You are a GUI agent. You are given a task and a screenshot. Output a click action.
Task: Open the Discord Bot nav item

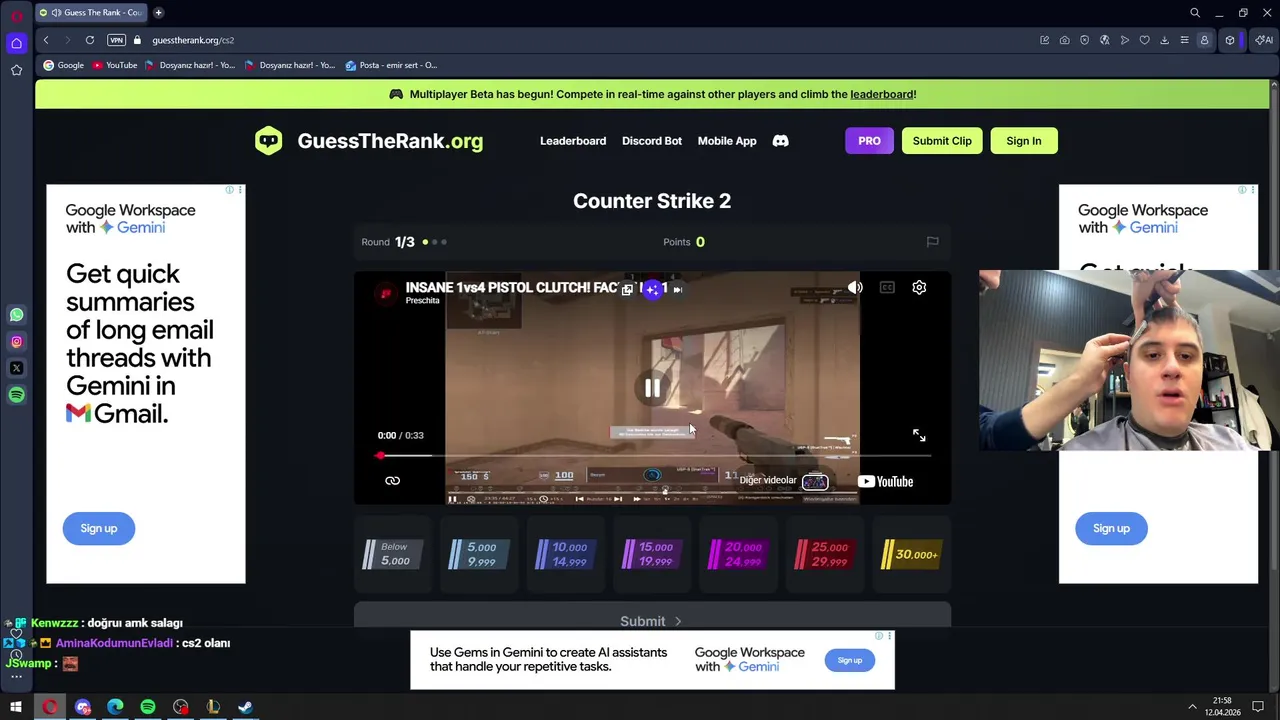(x=652, y=141)
